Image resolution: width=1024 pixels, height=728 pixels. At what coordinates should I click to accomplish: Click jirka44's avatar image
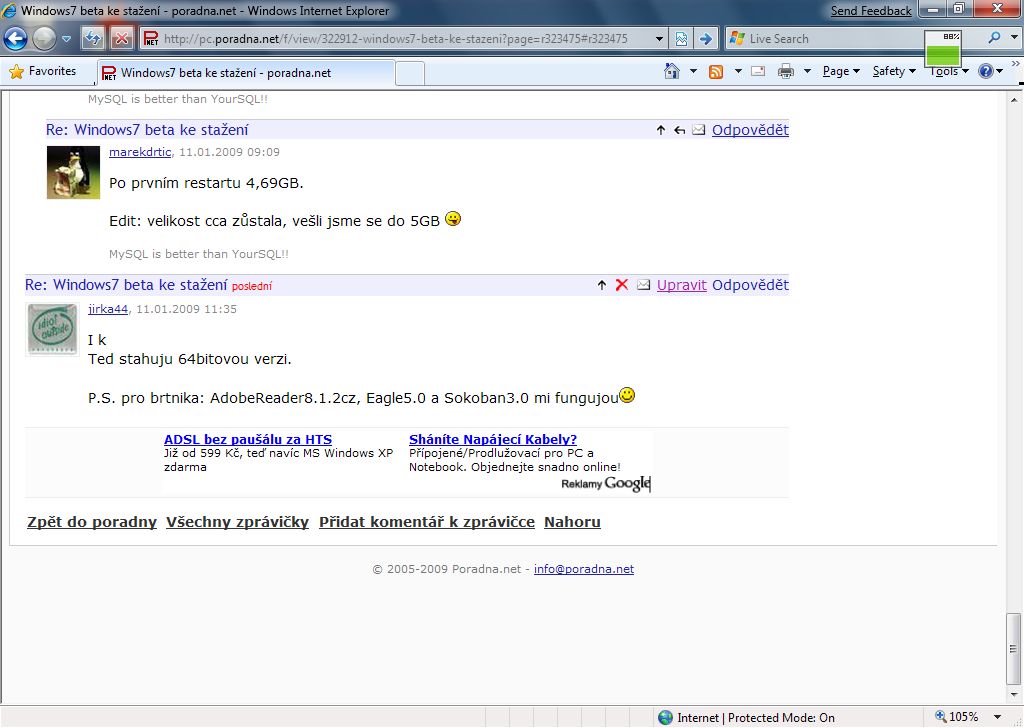(x=52, y=330)
